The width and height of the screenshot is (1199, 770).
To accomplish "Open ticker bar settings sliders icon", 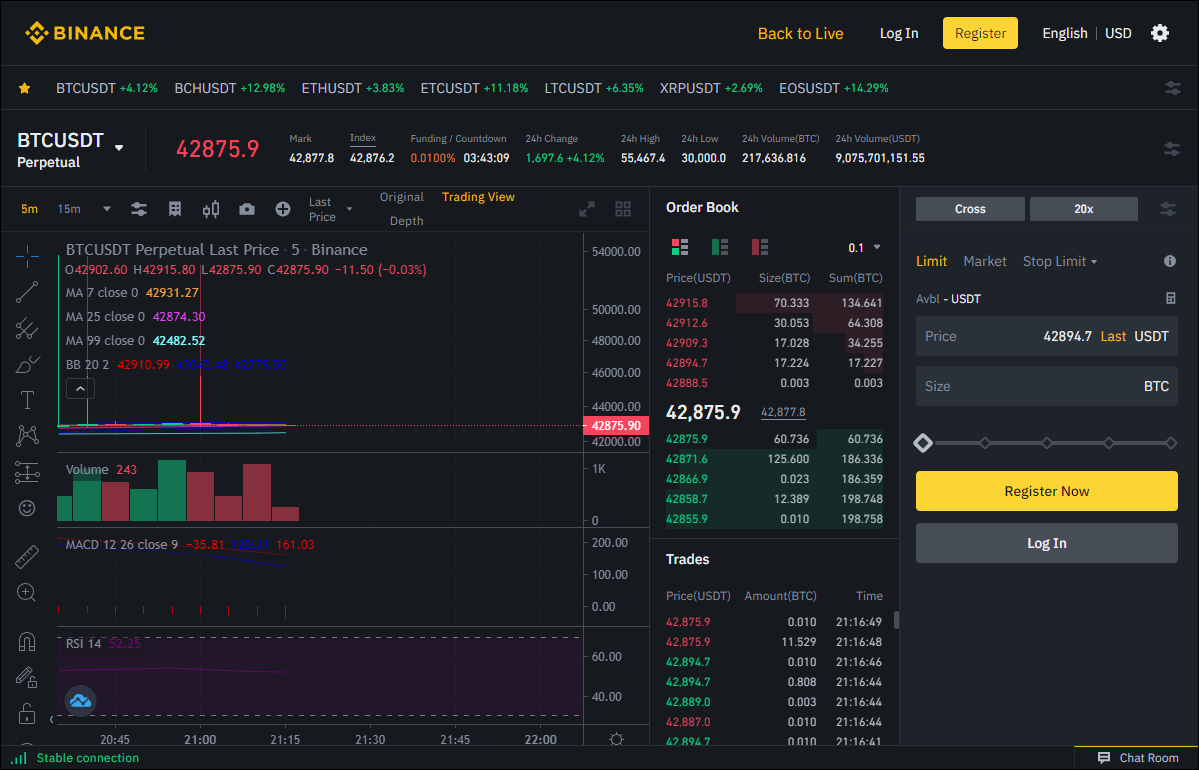I will point(1172,88).
